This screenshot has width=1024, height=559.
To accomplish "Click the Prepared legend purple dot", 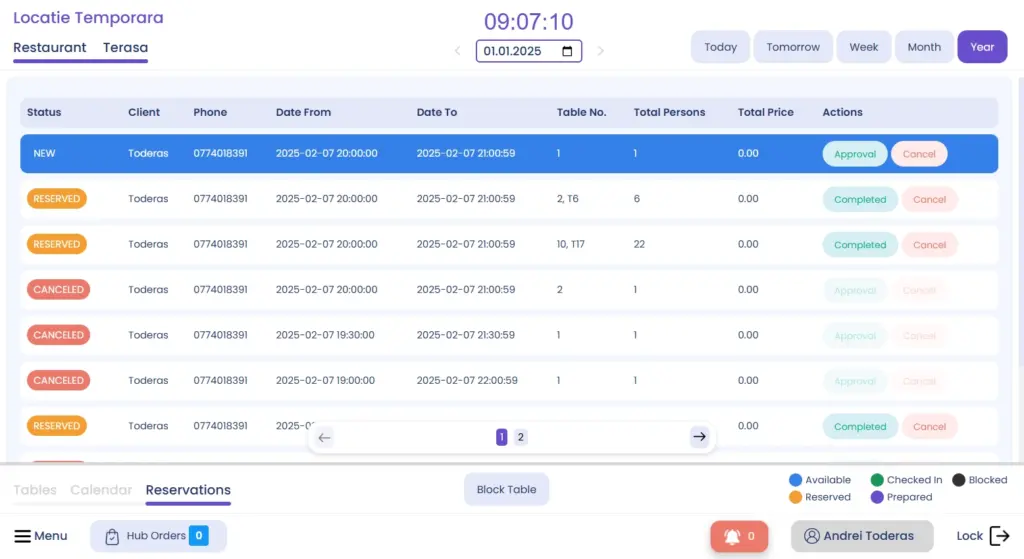I will (876, 497).
